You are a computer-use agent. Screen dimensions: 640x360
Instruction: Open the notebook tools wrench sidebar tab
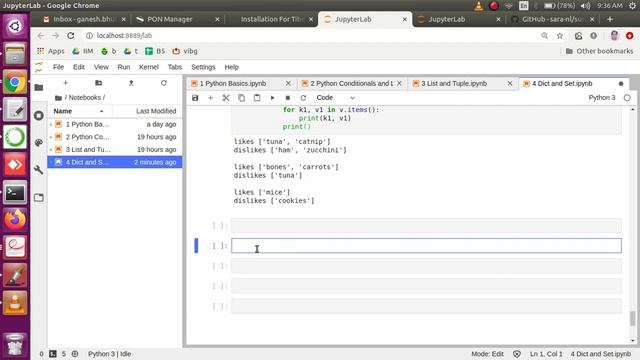(39, 170)
